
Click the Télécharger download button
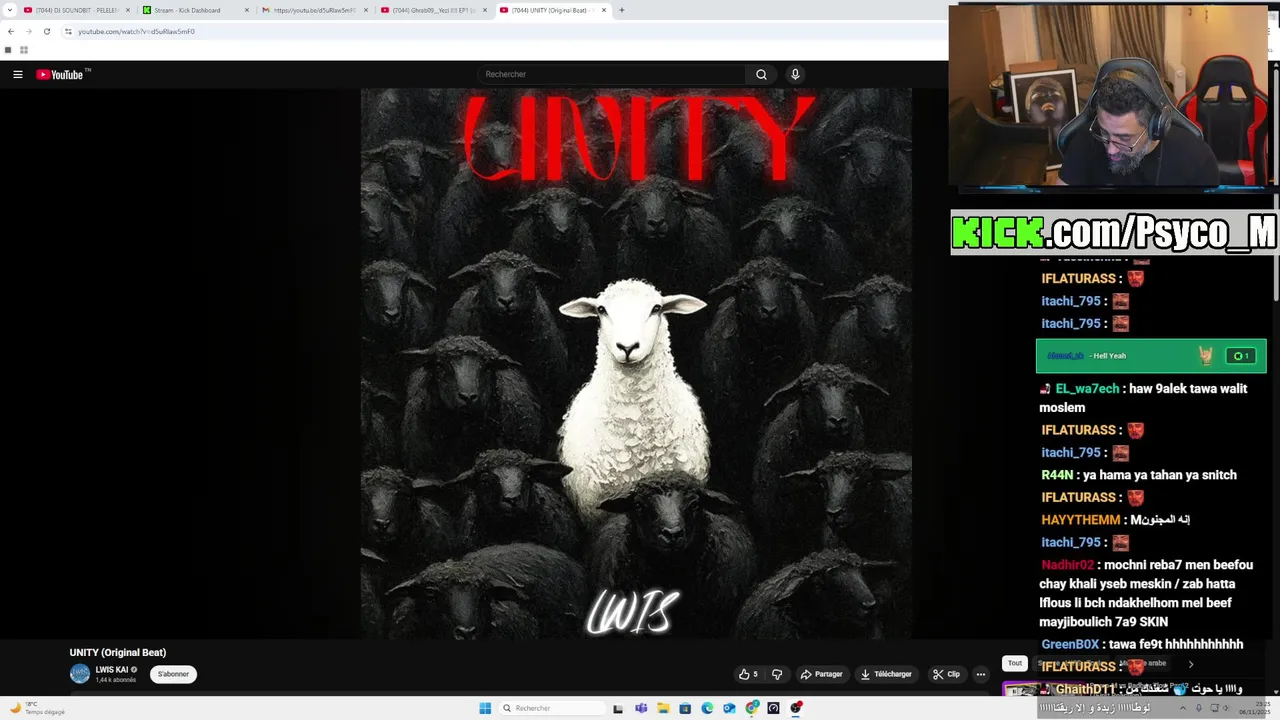click(887, 674)
